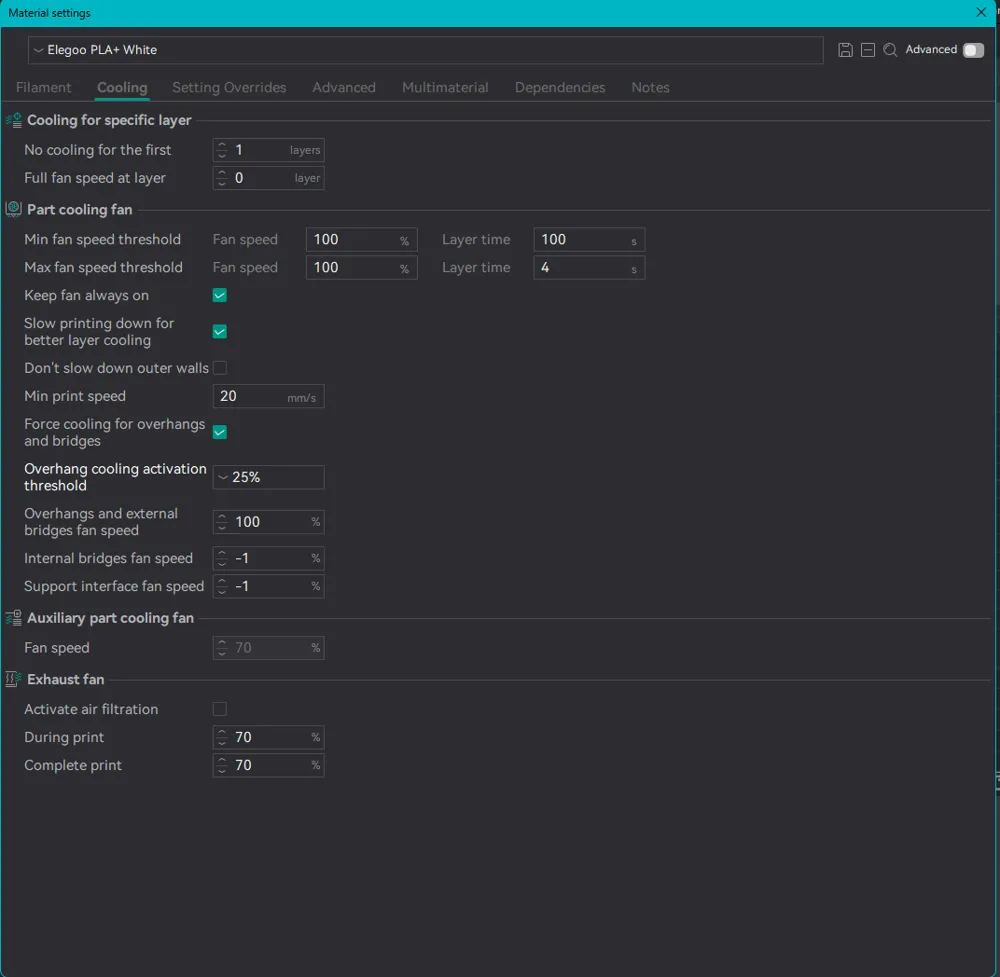Switch to the Filament tab
This screenshot has width=1000, height=977.
[43, 88]
